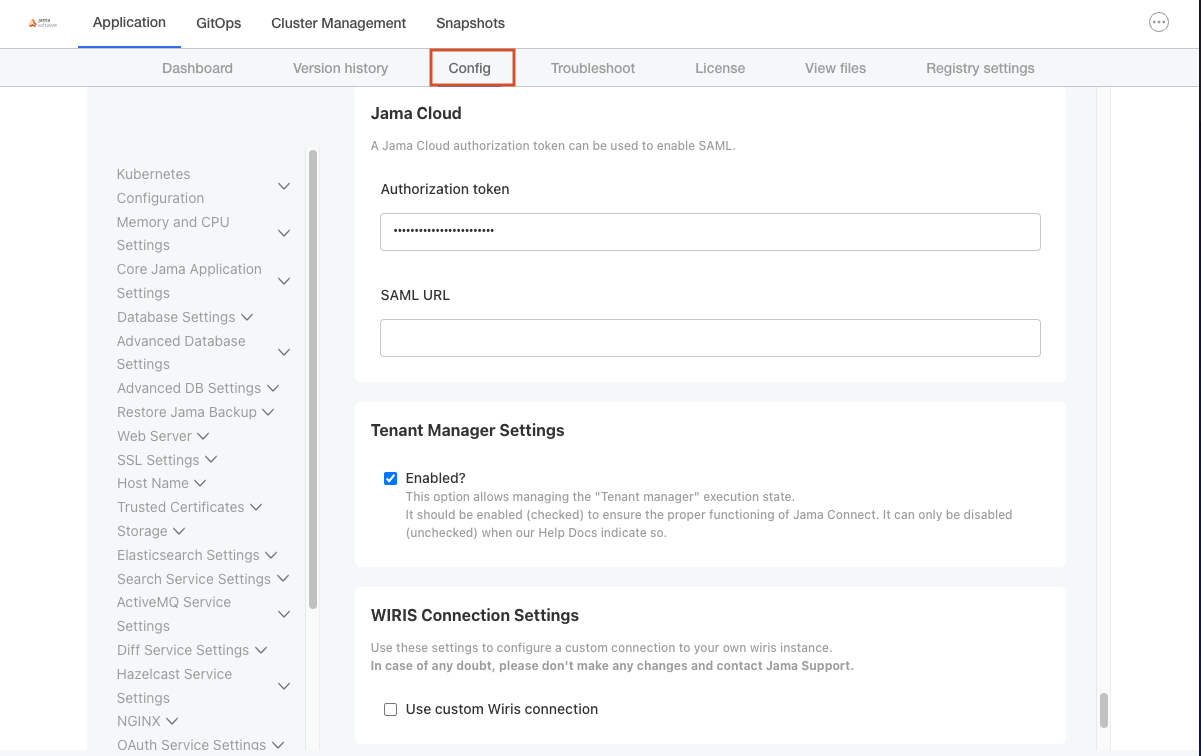This screenshot has height=756, width=1201.
Task: Select Database Settings sidebar item
Action: (x=176, y=317)
